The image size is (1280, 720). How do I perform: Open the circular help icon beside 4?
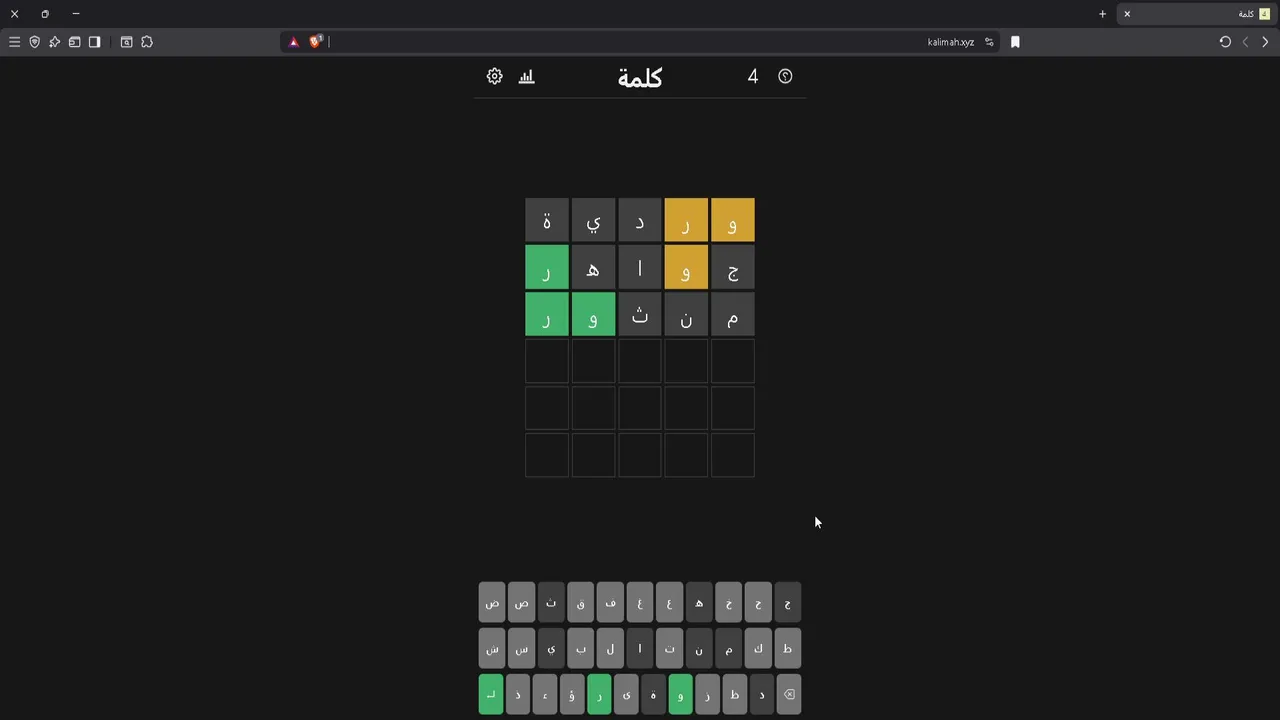(785, 76)
